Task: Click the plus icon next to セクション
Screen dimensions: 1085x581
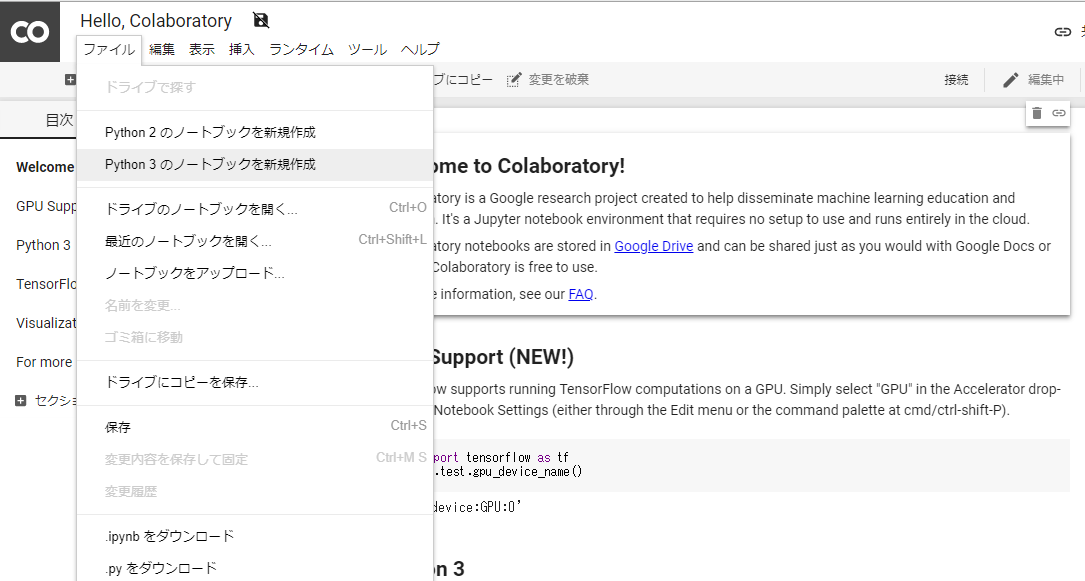Action: tap(21, 400)
